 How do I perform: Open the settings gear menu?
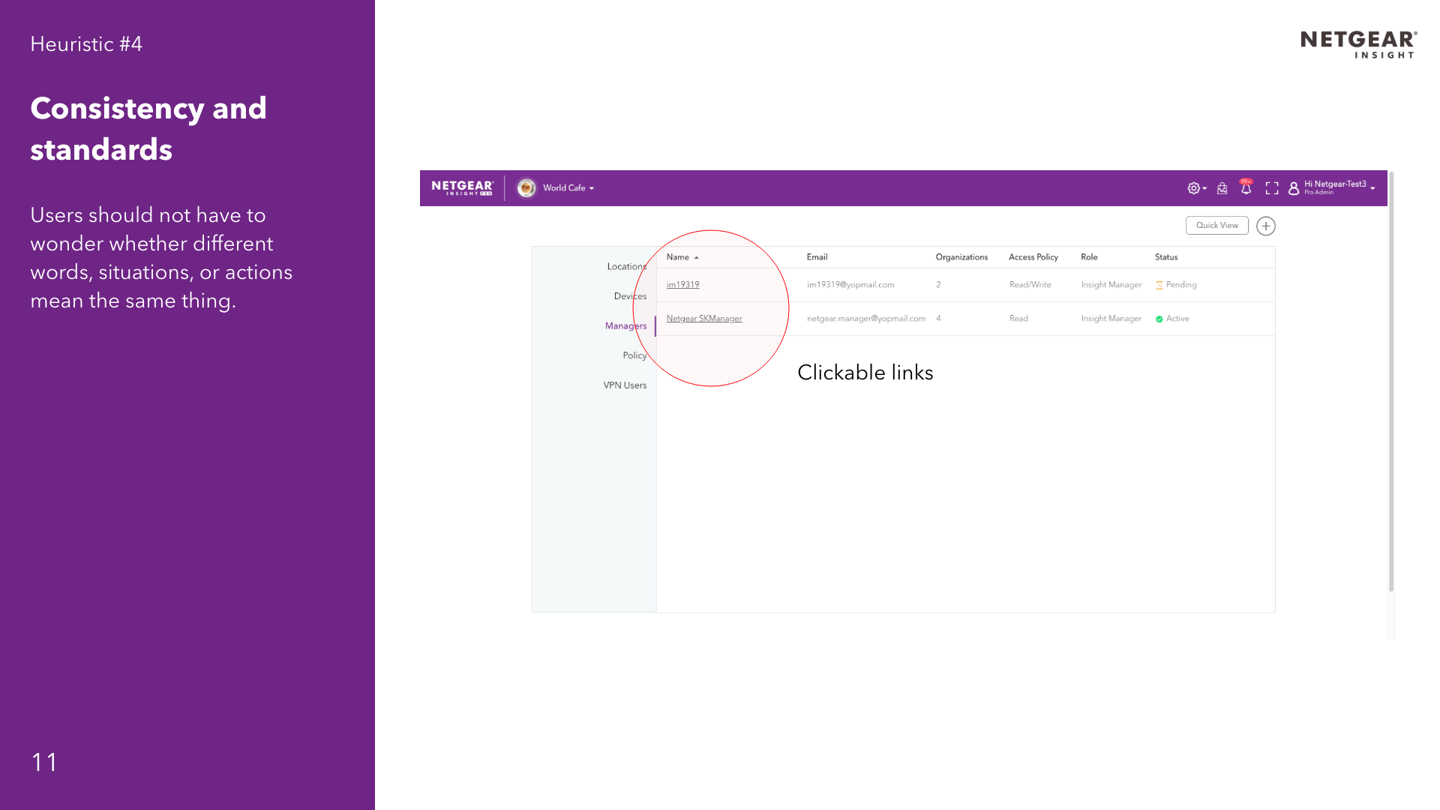click(x=1195, y=188)
